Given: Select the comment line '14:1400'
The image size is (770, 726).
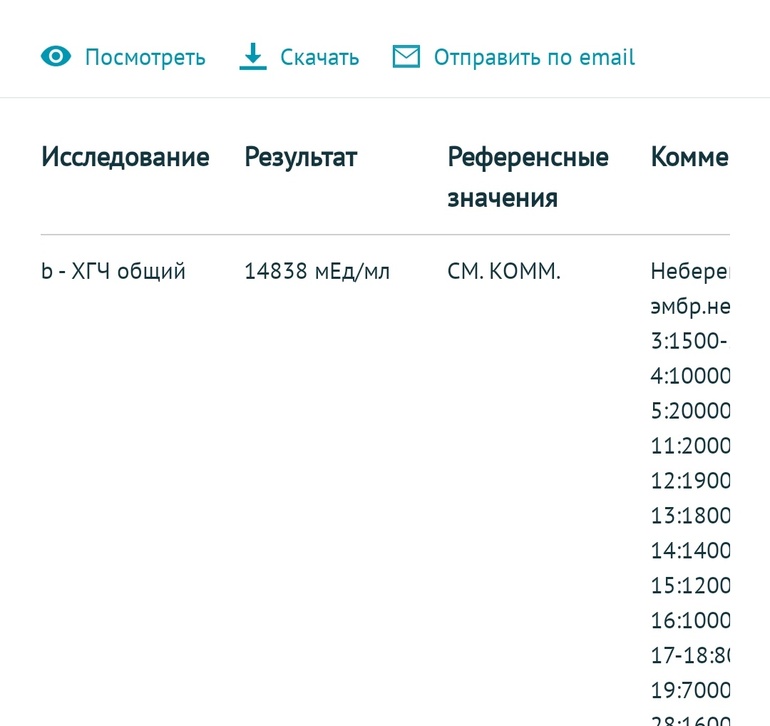Looking at the screenshot, I should click(x=690, y=550).
